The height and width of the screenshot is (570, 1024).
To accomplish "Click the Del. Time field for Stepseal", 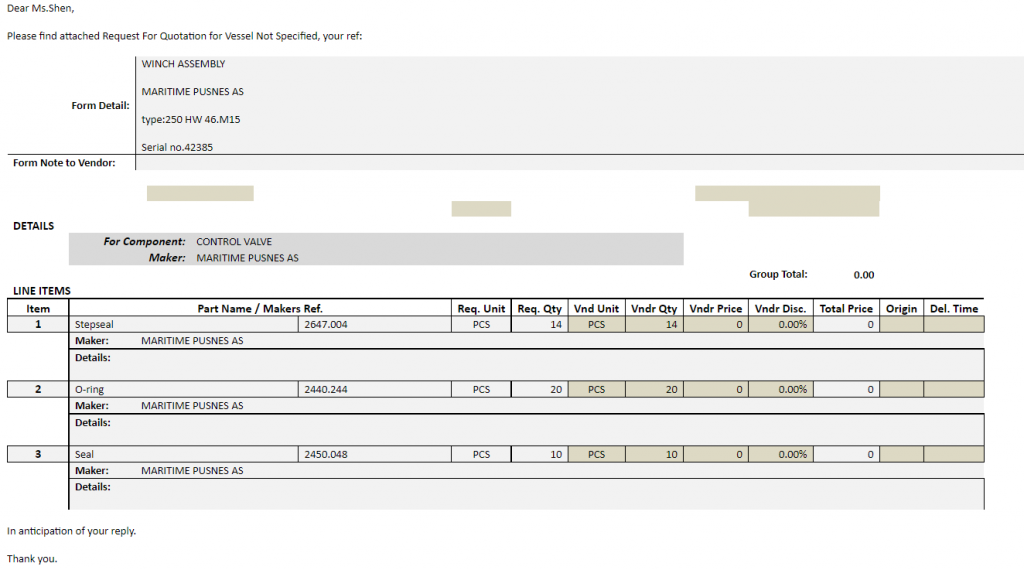I will tap(953, 325).
